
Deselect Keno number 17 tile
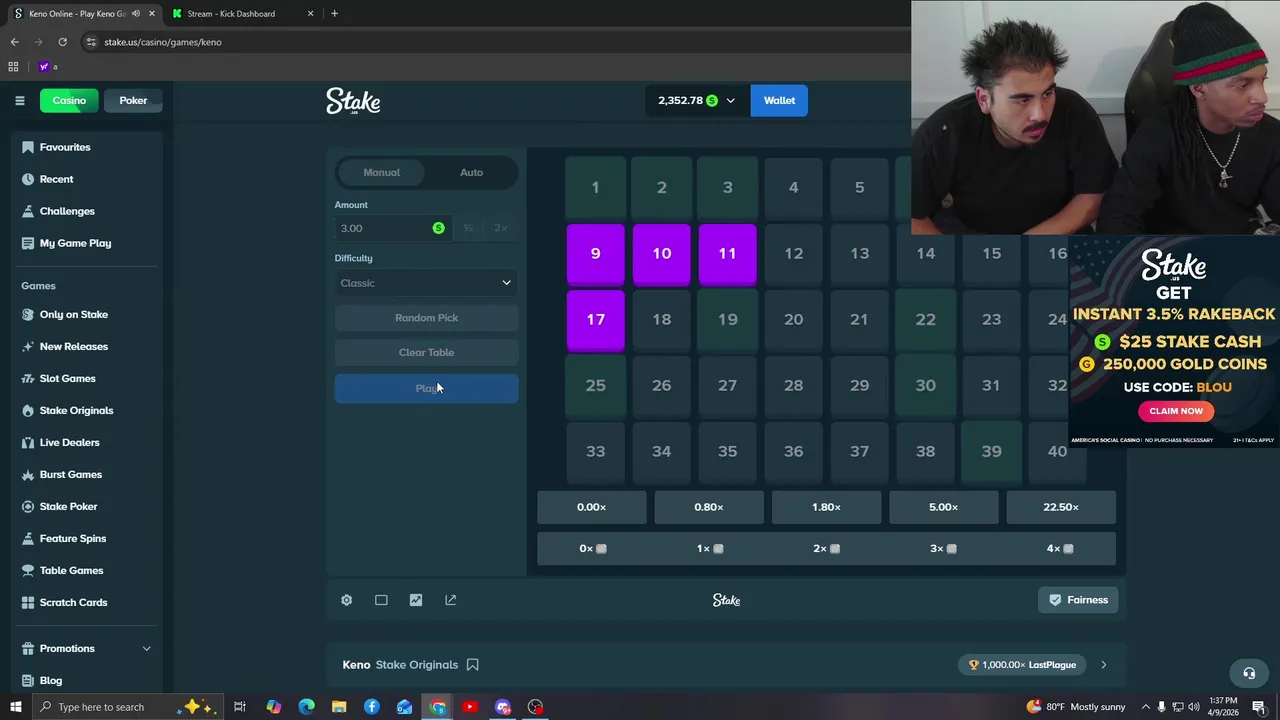[x=595, y=320]
